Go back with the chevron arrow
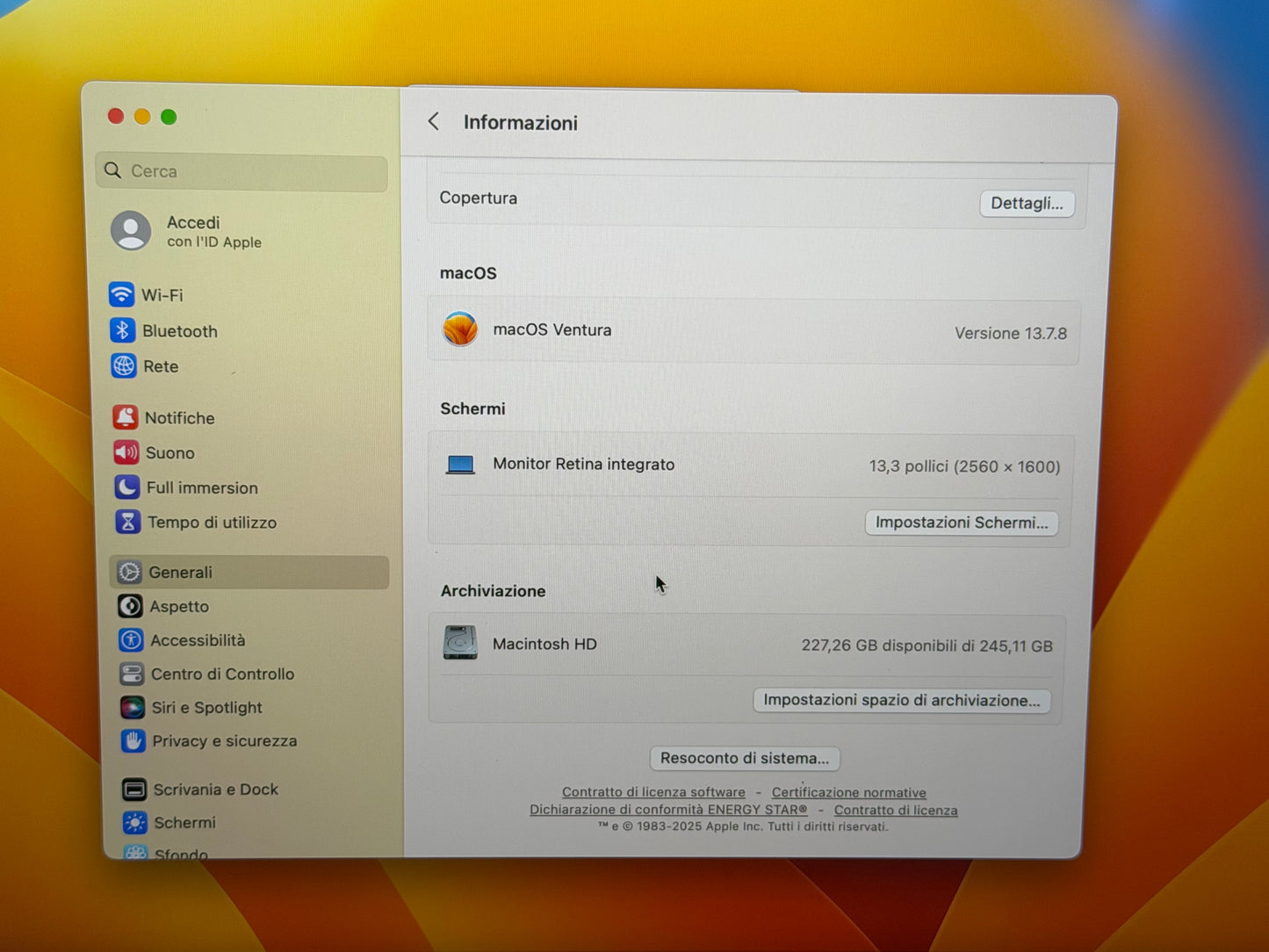This screenshot has height=952, width=1269. [433, 121]
